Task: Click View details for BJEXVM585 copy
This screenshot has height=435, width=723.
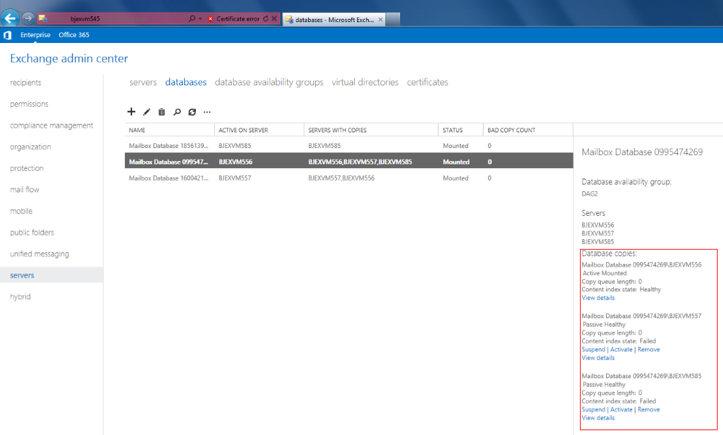Action: 598,418
